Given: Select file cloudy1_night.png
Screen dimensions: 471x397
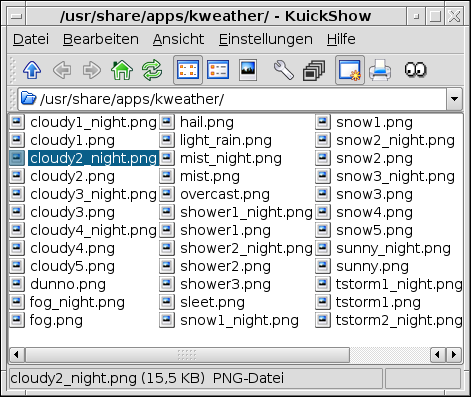Looking at the screenshot, I should tap(93, 122).
